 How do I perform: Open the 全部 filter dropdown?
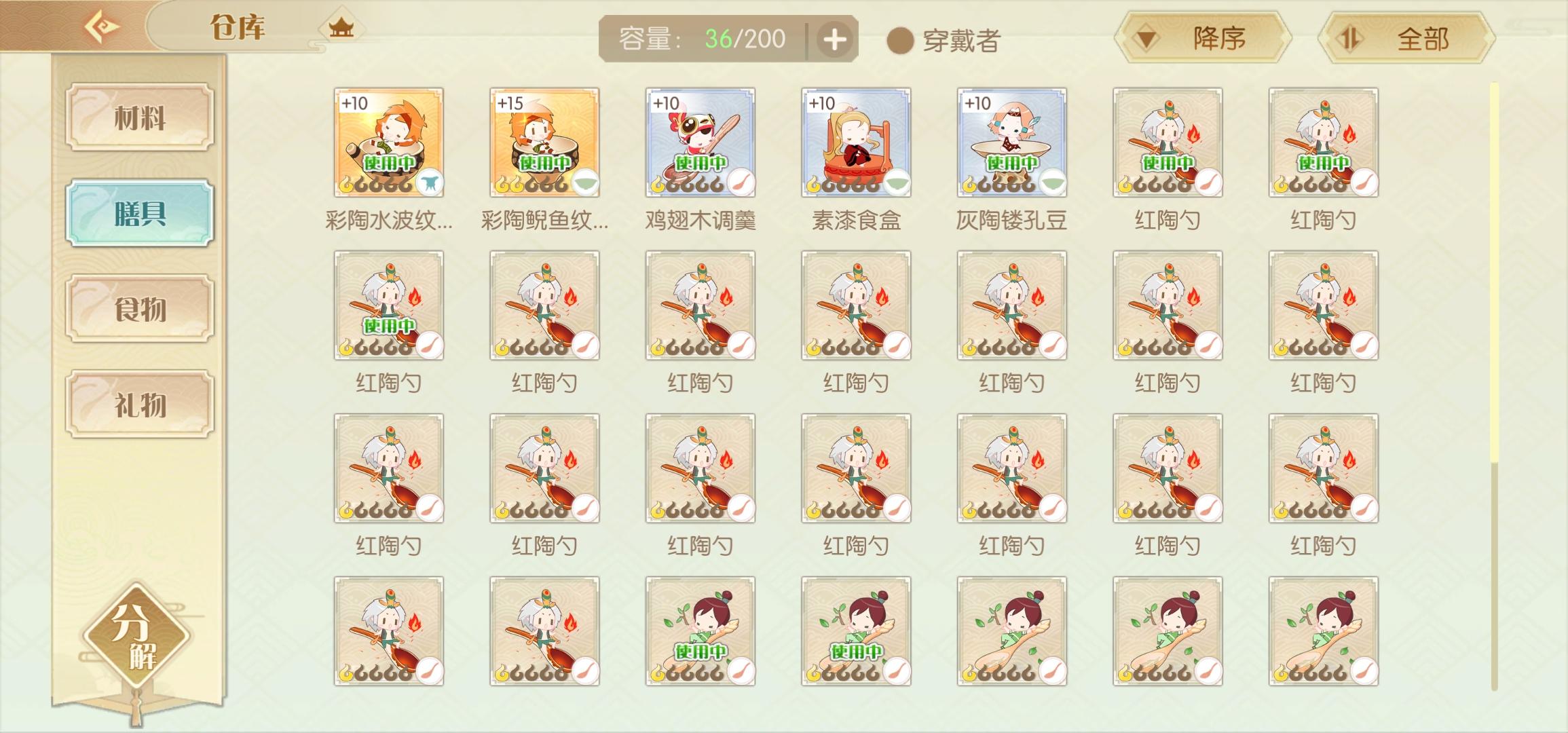(1406, 38)
